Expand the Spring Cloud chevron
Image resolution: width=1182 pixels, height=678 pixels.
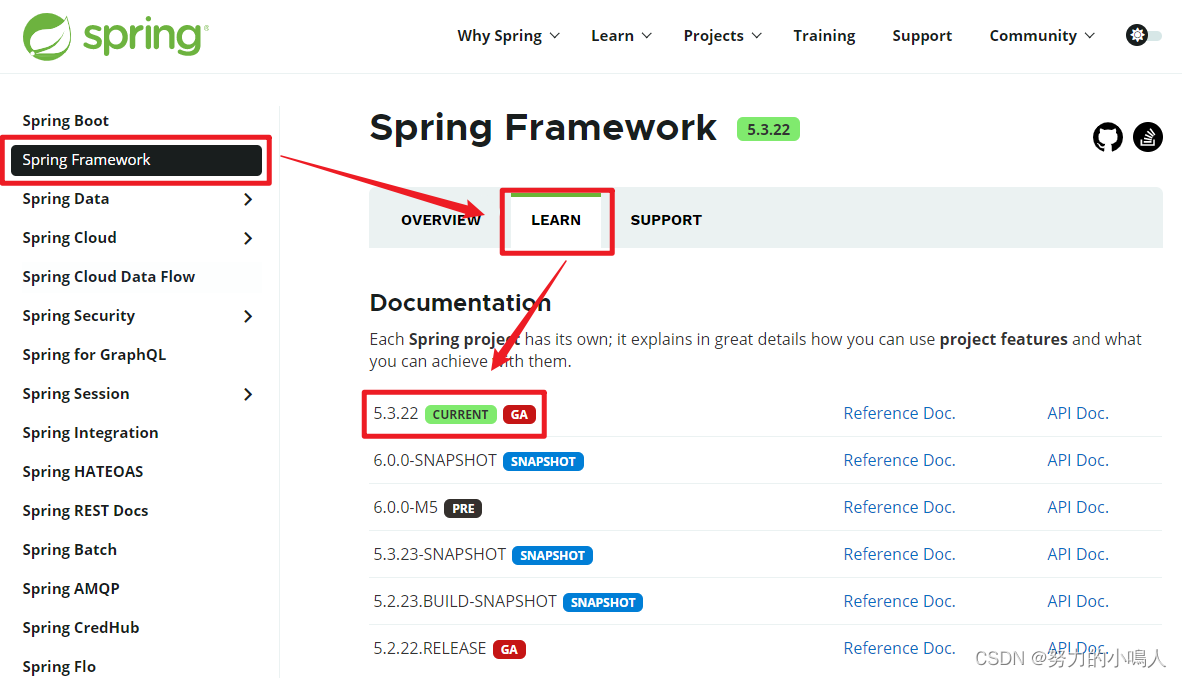(248, 238)
